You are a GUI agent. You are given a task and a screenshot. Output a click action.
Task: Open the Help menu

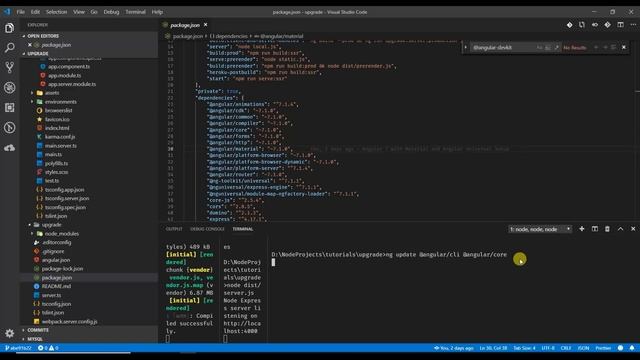click(x=157, y=12)
